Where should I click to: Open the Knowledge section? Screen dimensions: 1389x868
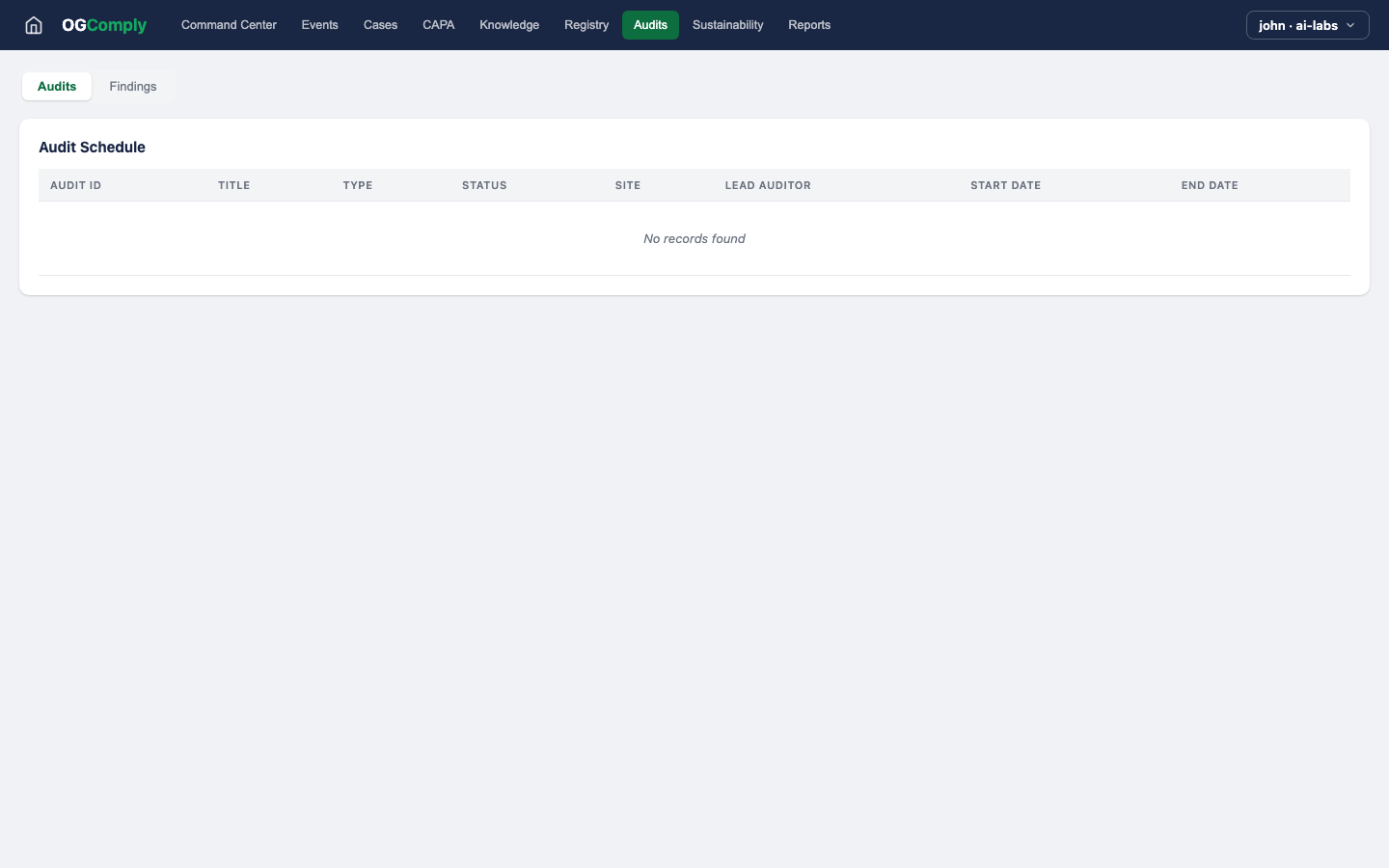click(x=509, y=25)
